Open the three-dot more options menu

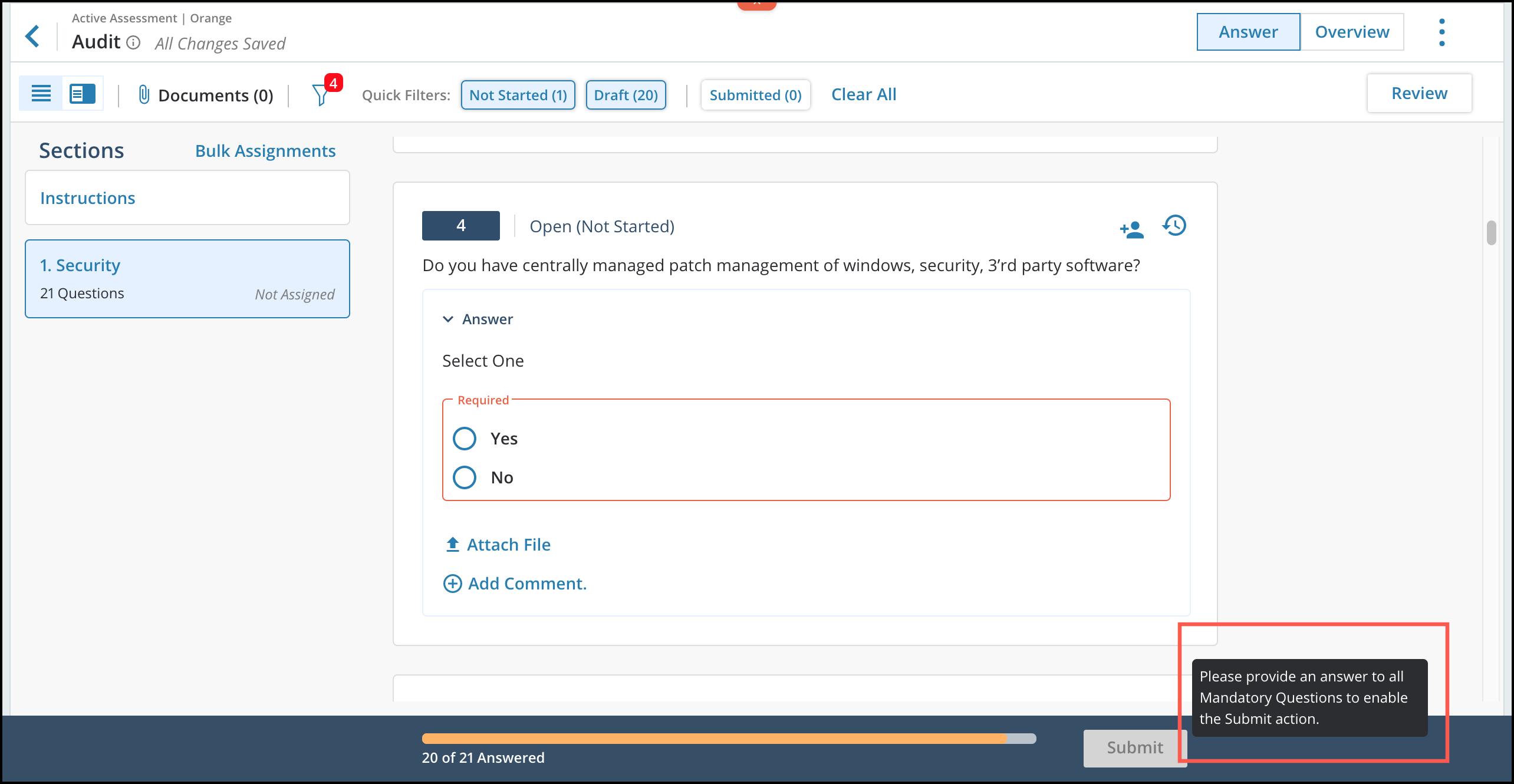point(1441,32)
